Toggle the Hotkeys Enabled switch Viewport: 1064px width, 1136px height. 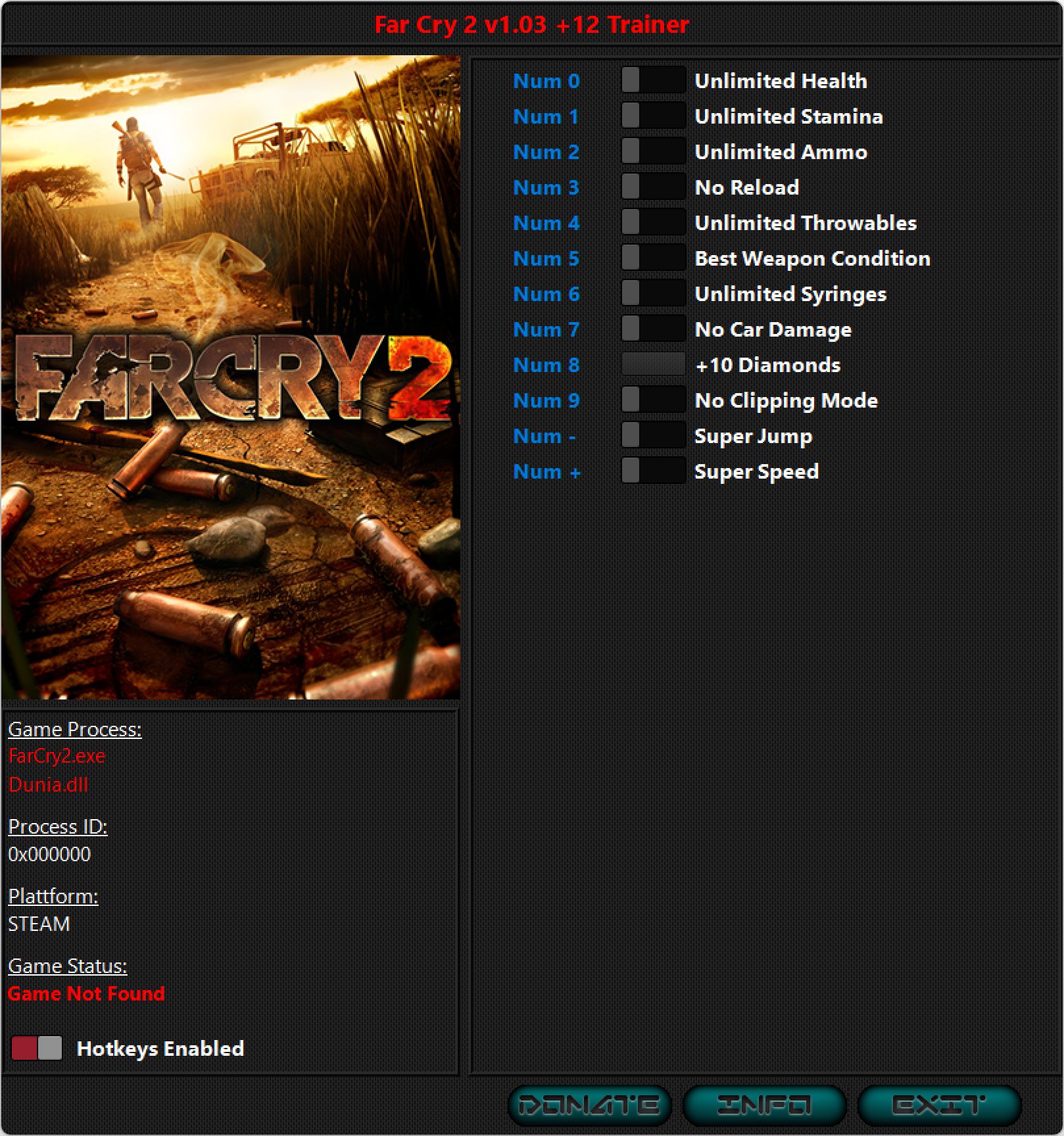37,1049
